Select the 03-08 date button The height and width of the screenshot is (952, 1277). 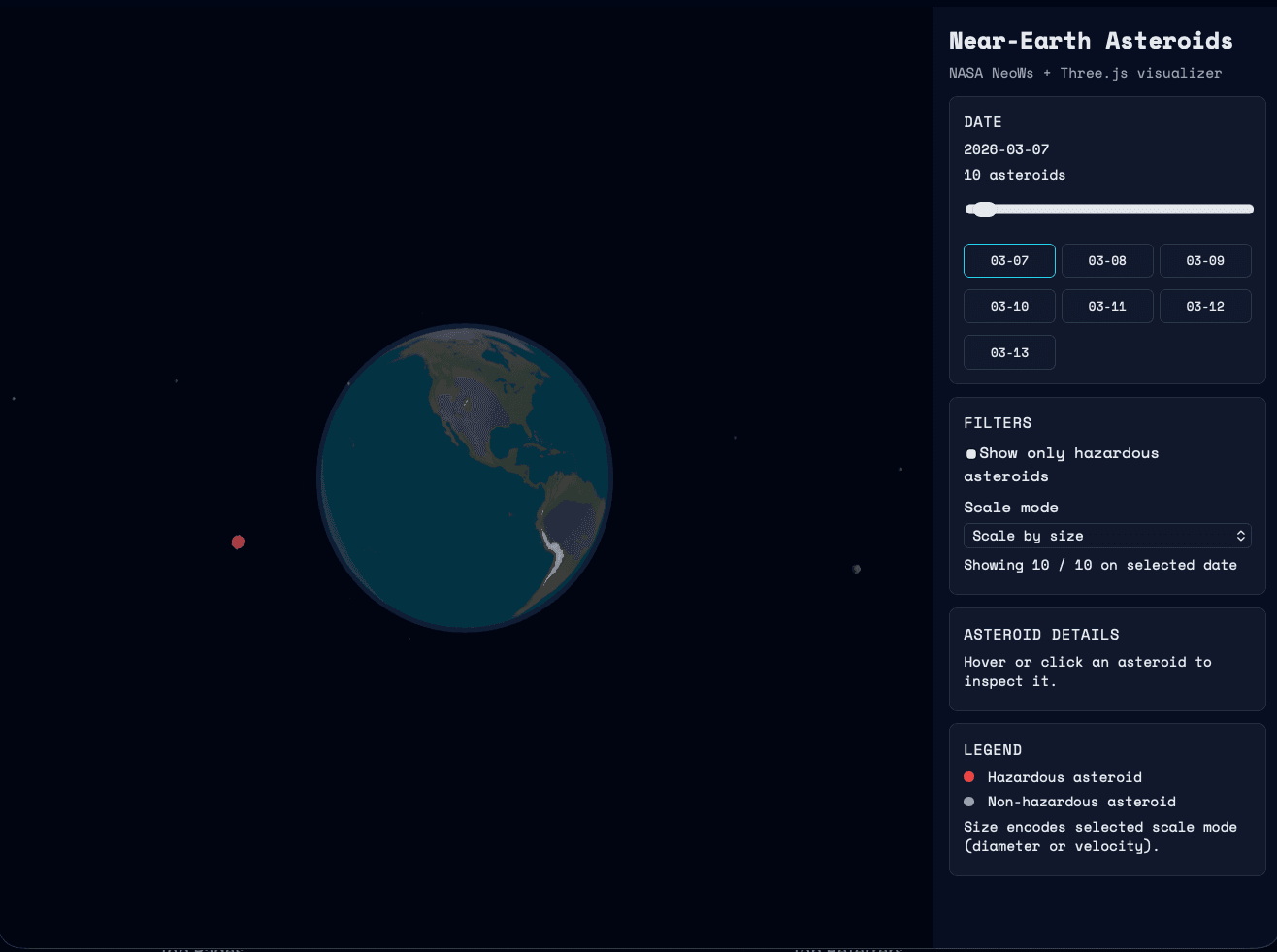(1107, 260)
